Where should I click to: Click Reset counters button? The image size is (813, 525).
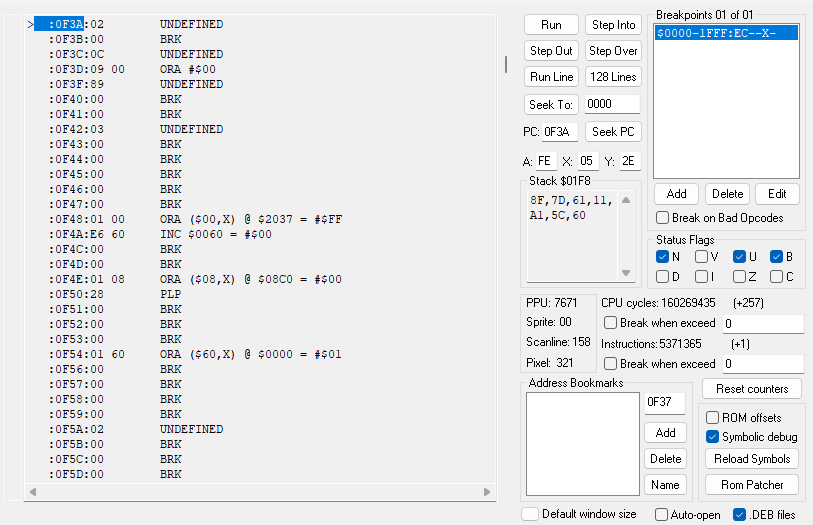click(x=751, y=388)
